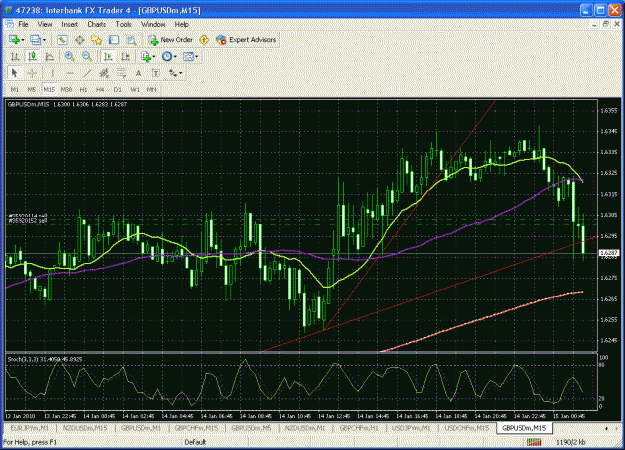The height and width of the screenshot is (450, 625).
Task: Switch to the USDCHFm,M15 chart tab
Action: point(466,428)
